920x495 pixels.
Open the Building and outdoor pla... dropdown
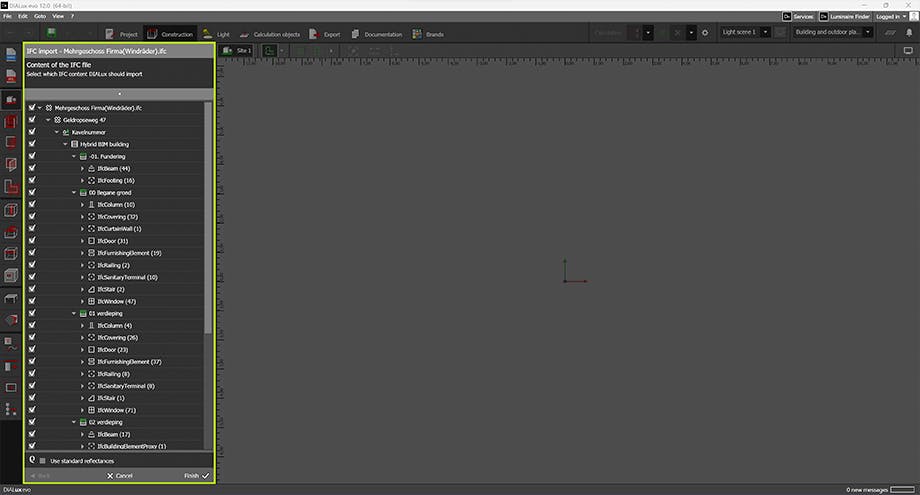click(x=868, y=32)
